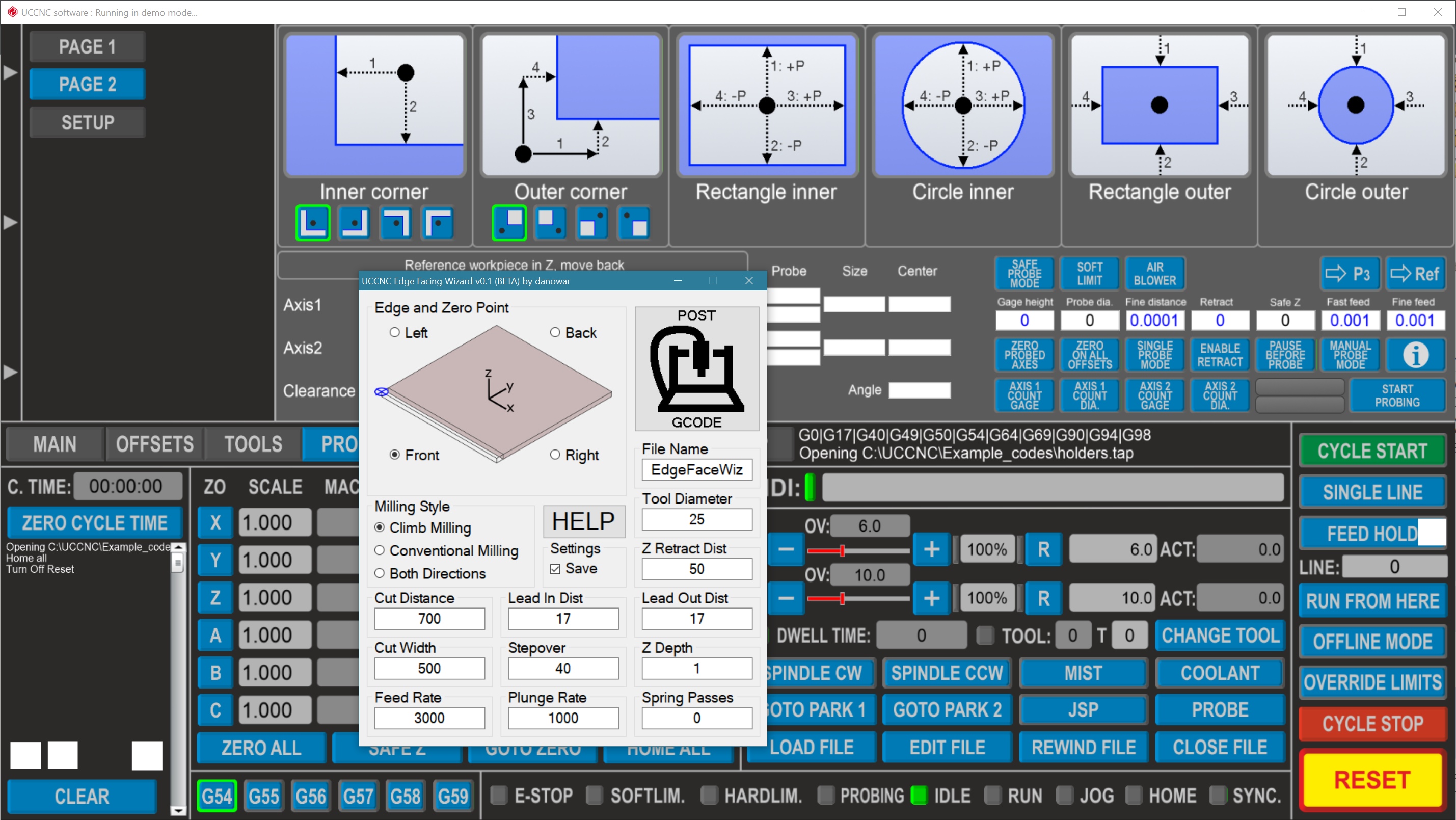Toggle the Save settings checkbox
Screen dimensions: 1456x820
tap(555, 568)
